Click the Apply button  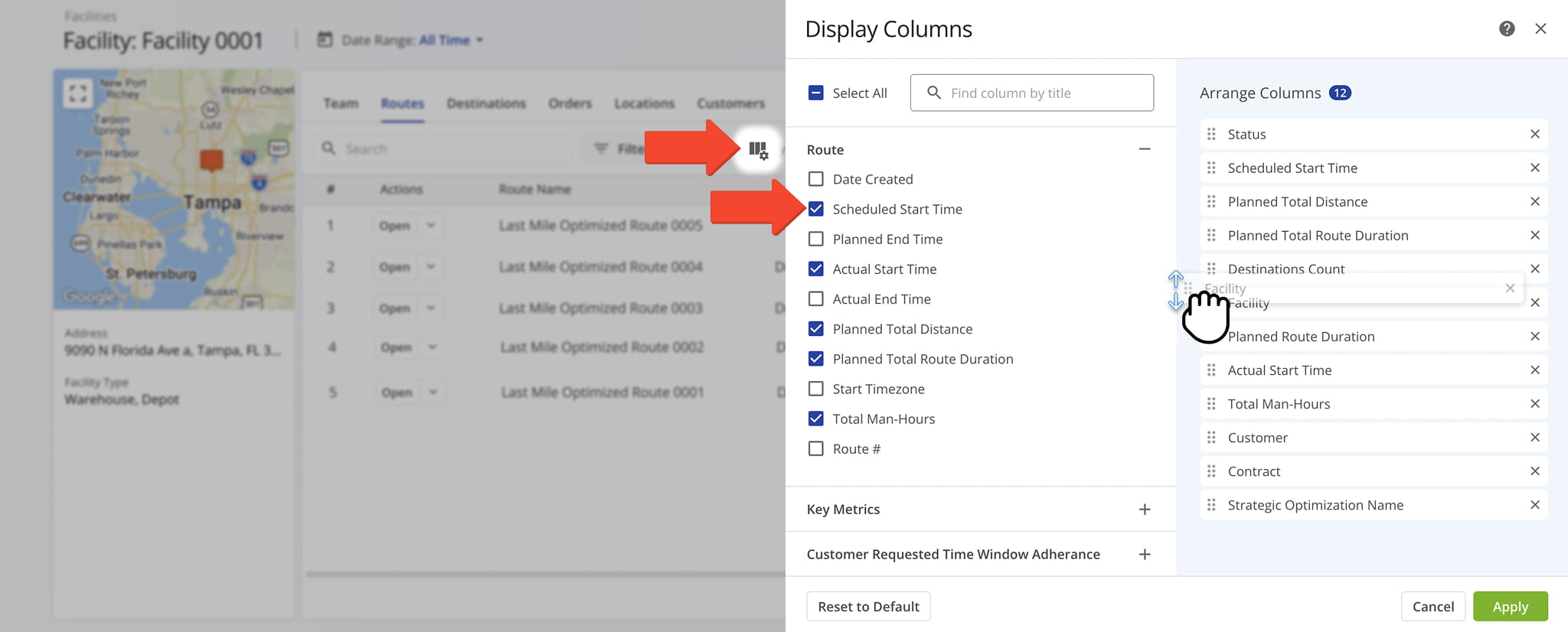click(1510, 607)
